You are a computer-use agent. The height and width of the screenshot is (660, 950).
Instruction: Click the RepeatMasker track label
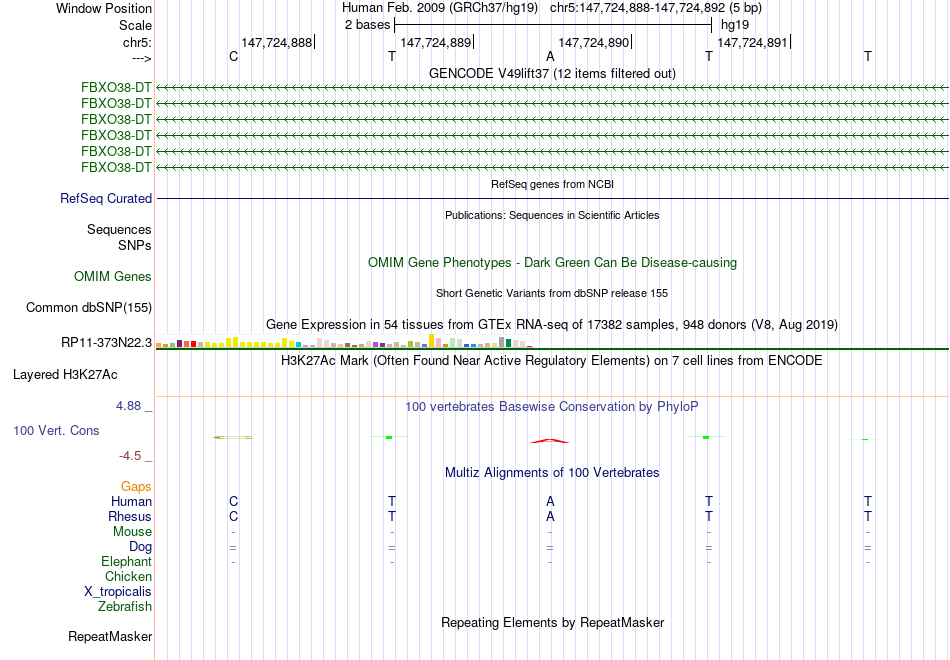110,636
